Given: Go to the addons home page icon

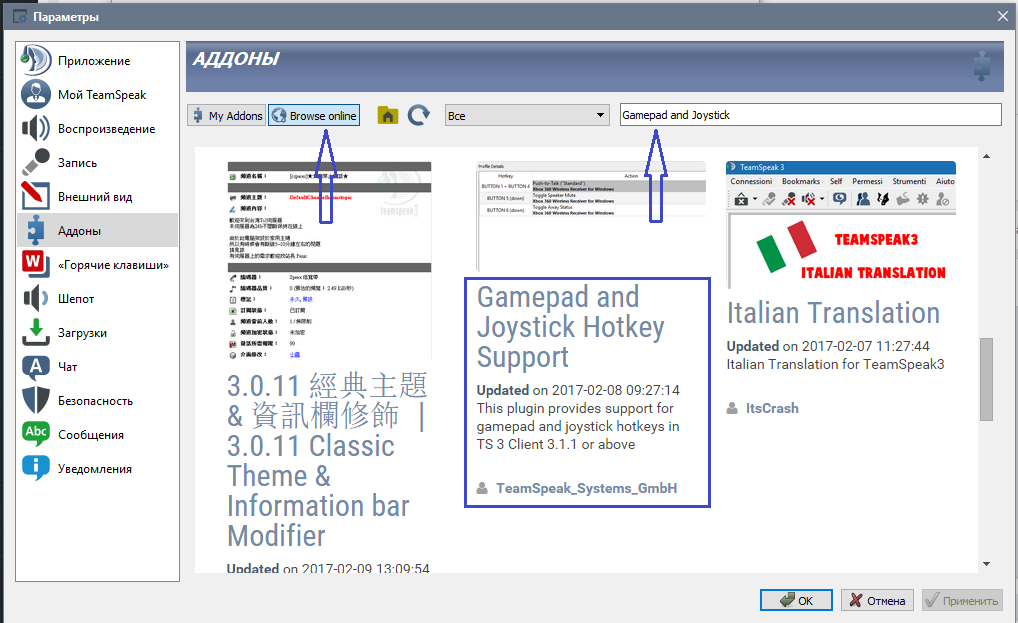Looking at the screenshot, I should (388, 116).
